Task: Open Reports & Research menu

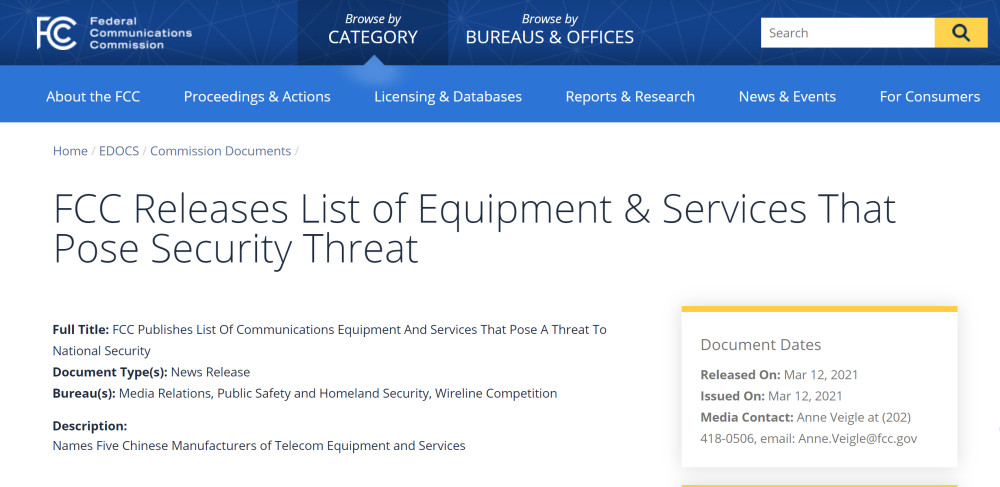Action: pos(630,97)
